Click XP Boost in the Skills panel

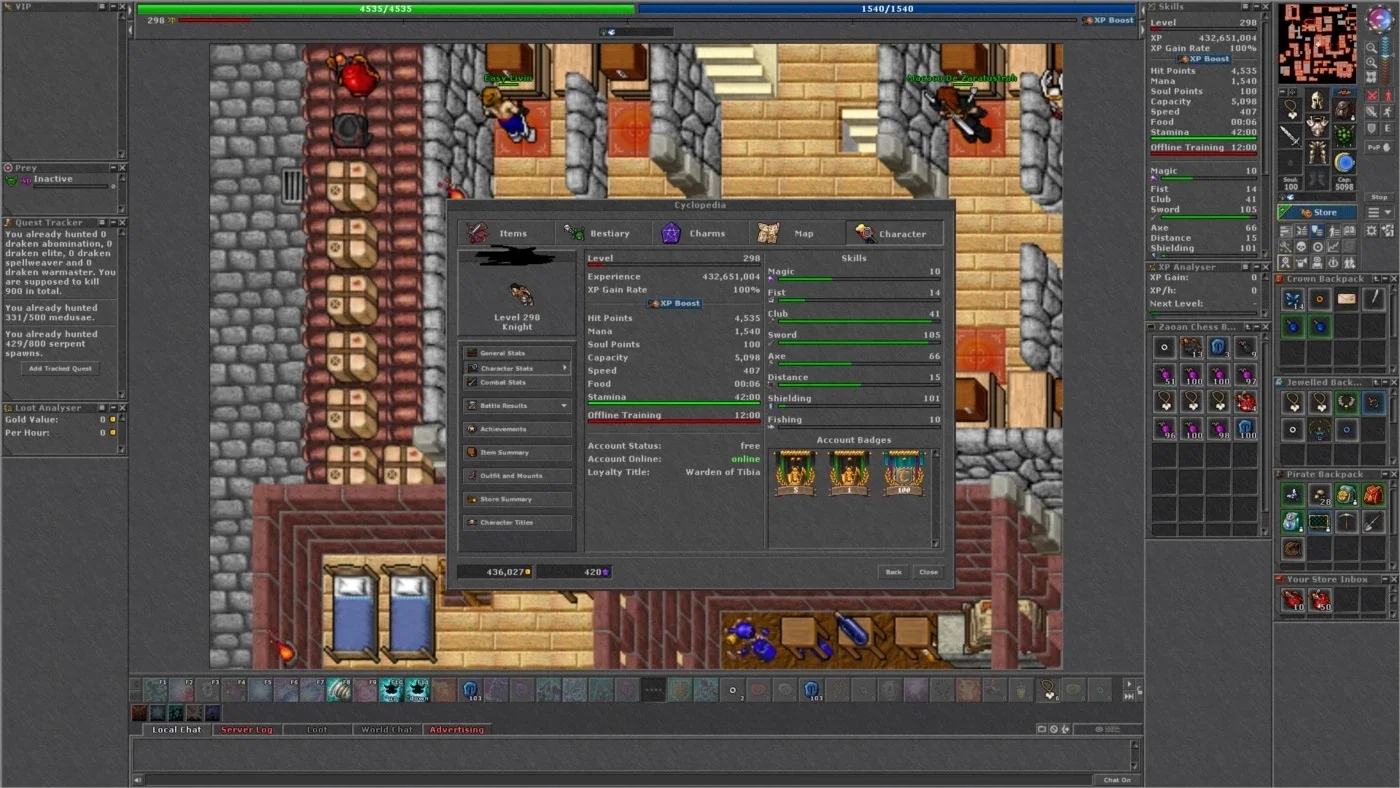[x=1204, y=59]
